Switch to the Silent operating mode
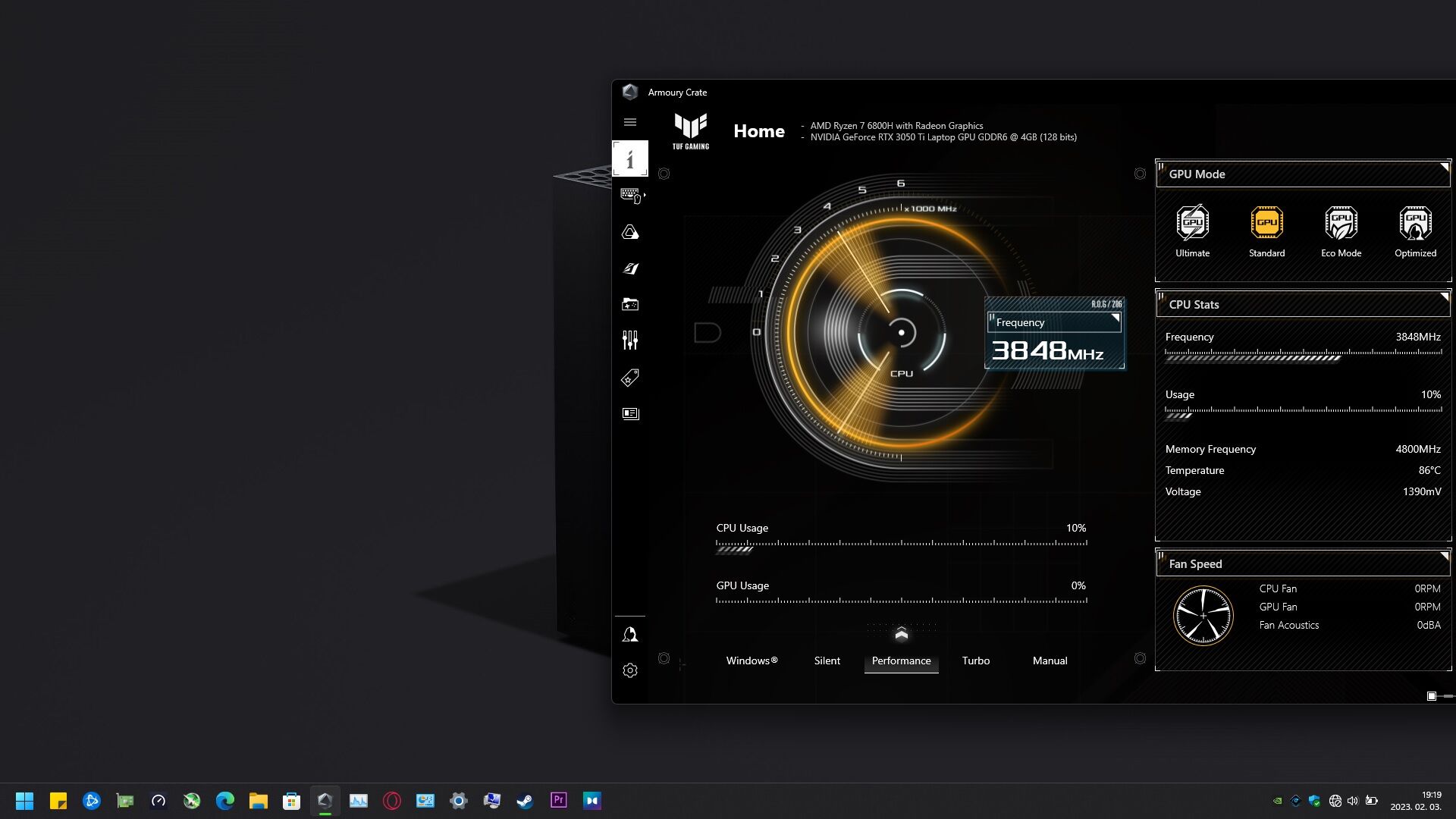 coord(827,661)
